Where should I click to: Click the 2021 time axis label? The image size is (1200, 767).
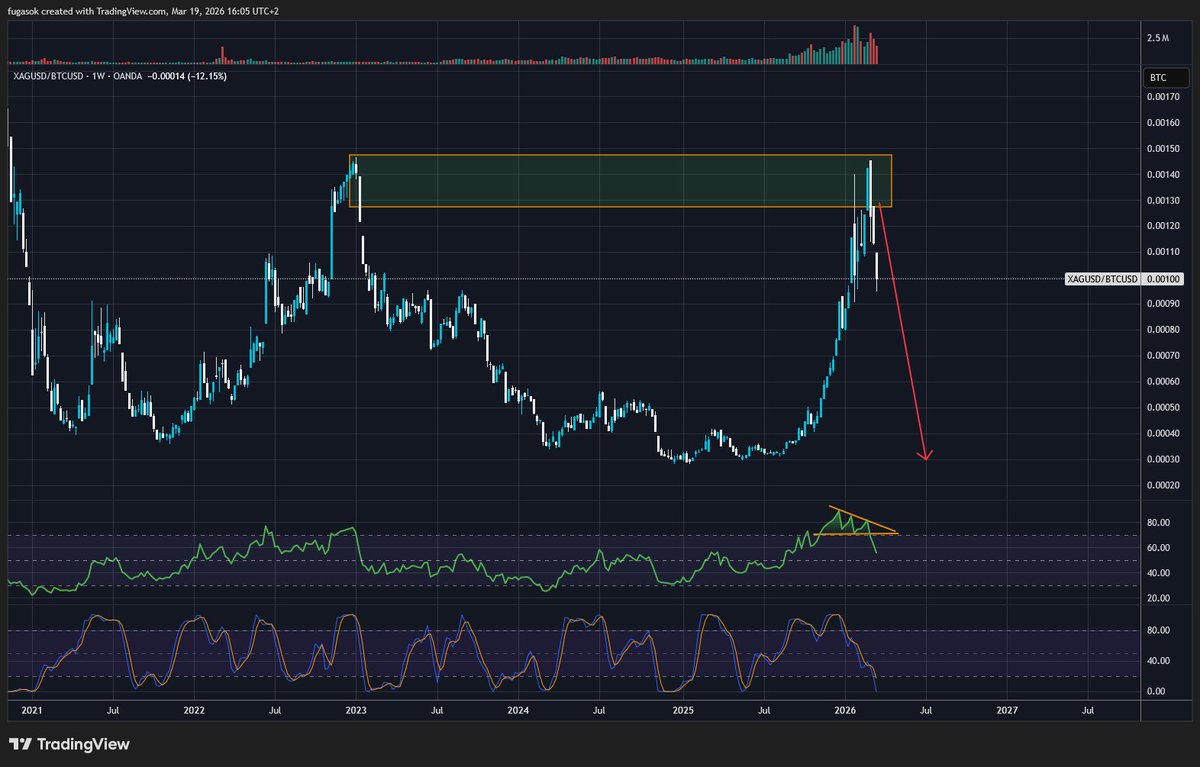coord(32,711)
